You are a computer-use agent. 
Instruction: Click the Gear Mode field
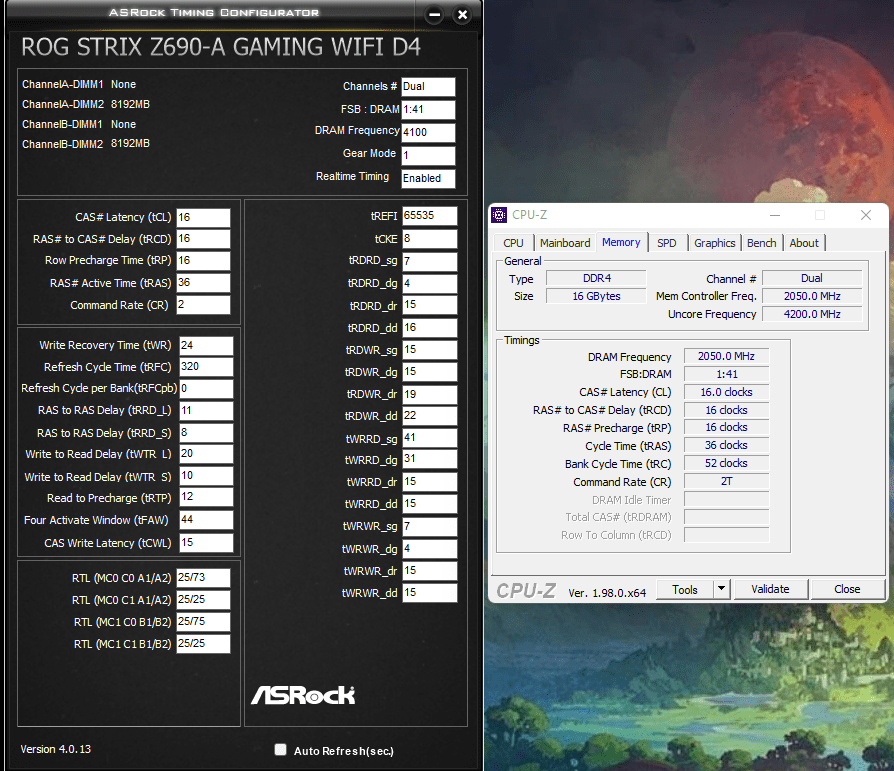coord(428,155)
